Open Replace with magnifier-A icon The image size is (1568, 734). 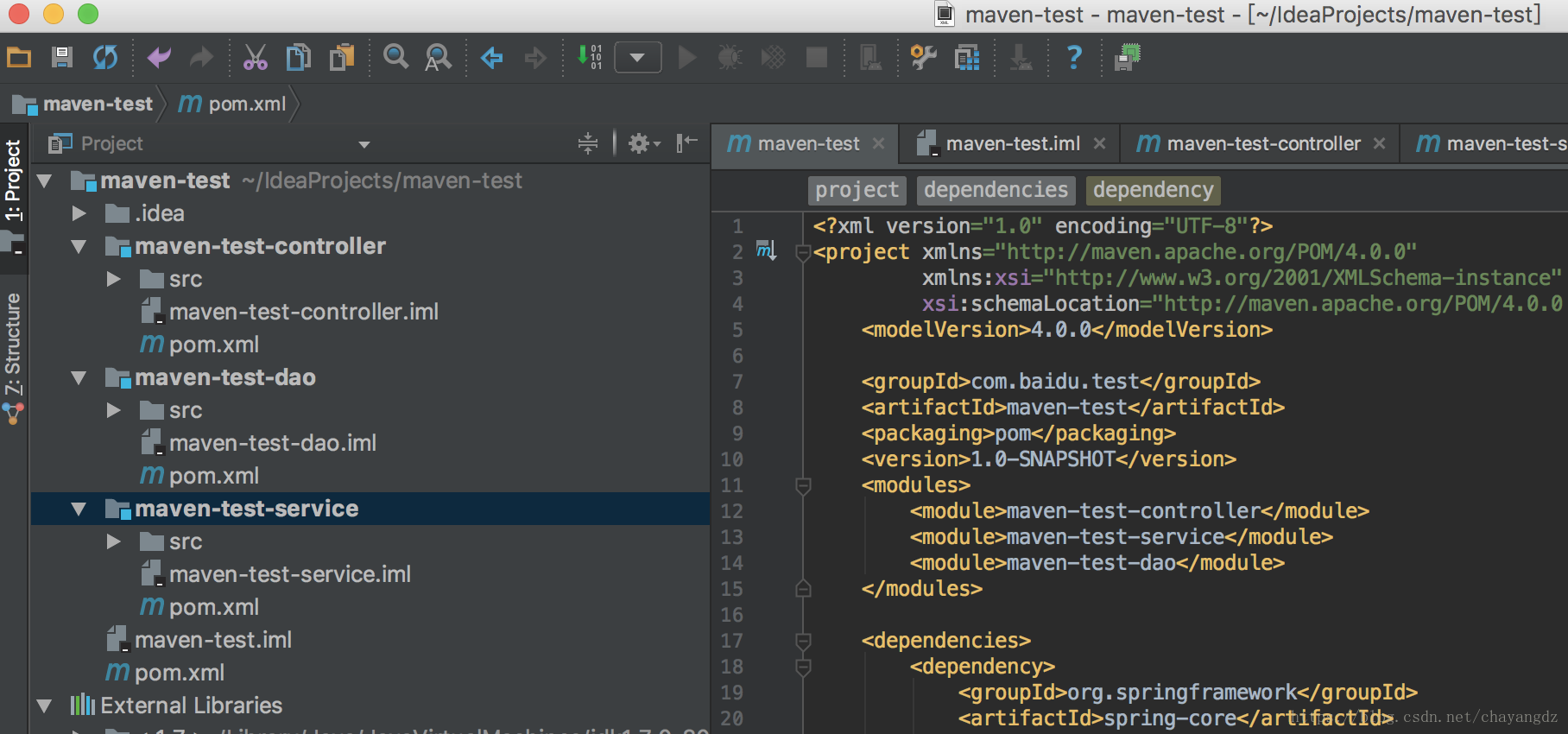pyautogui.click(x=439, y=58)
